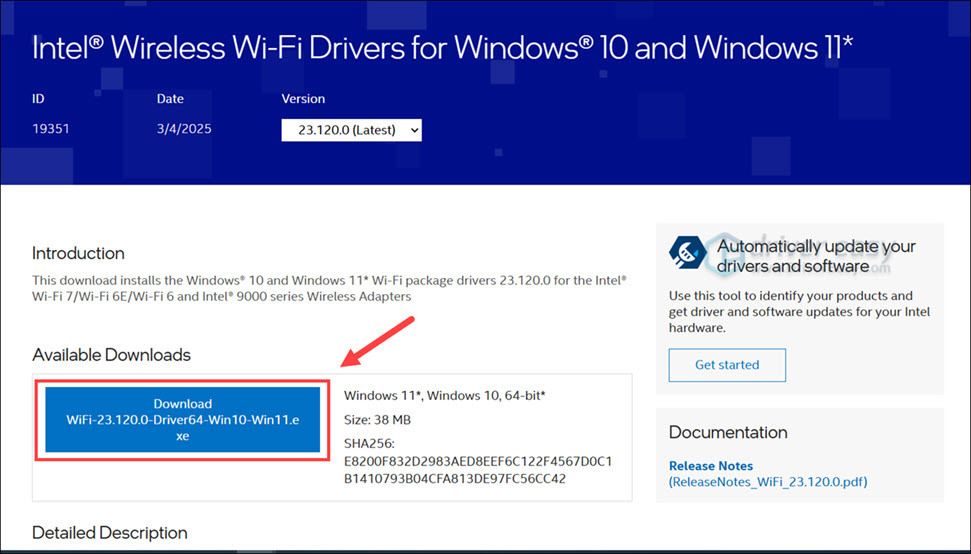This screenshot has width=971, height=554.
Task: Open the Release Notes link
Action: click(711, 466)
